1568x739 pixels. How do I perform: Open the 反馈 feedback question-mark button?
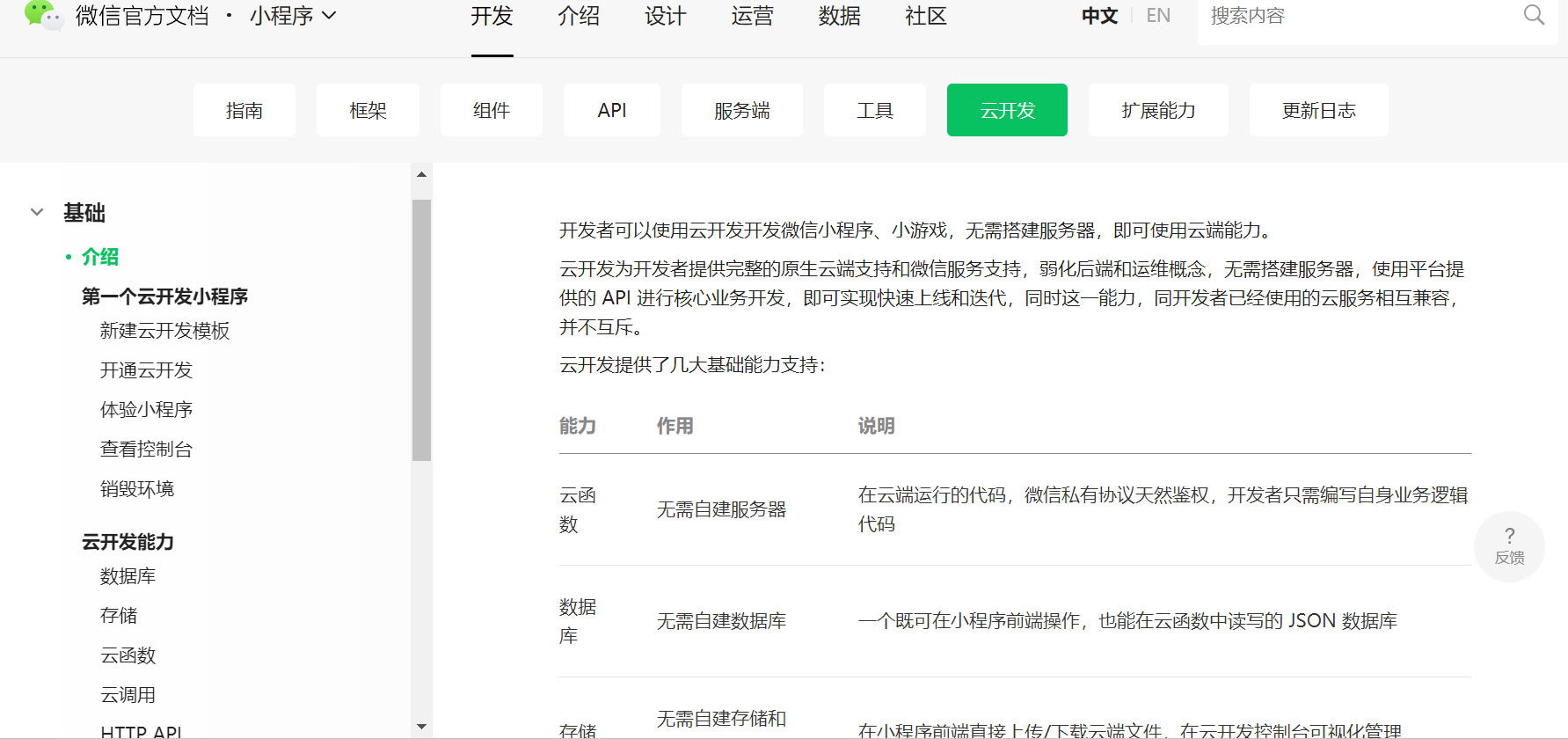(x=1509, y=546)
